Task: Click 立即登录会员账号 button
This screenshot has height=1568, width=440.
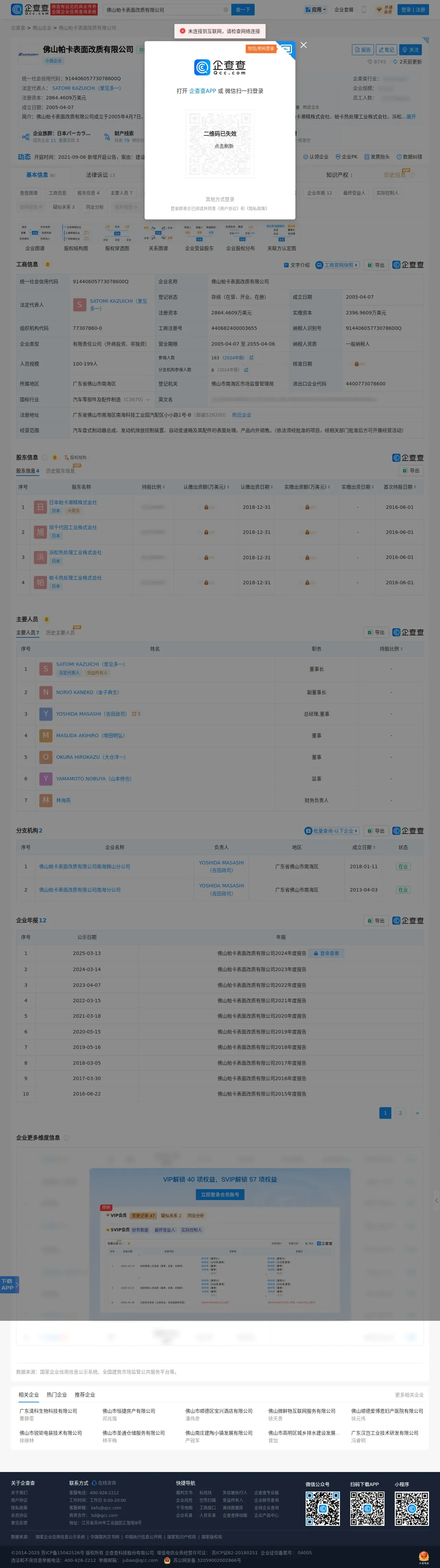Action: 220,1195
